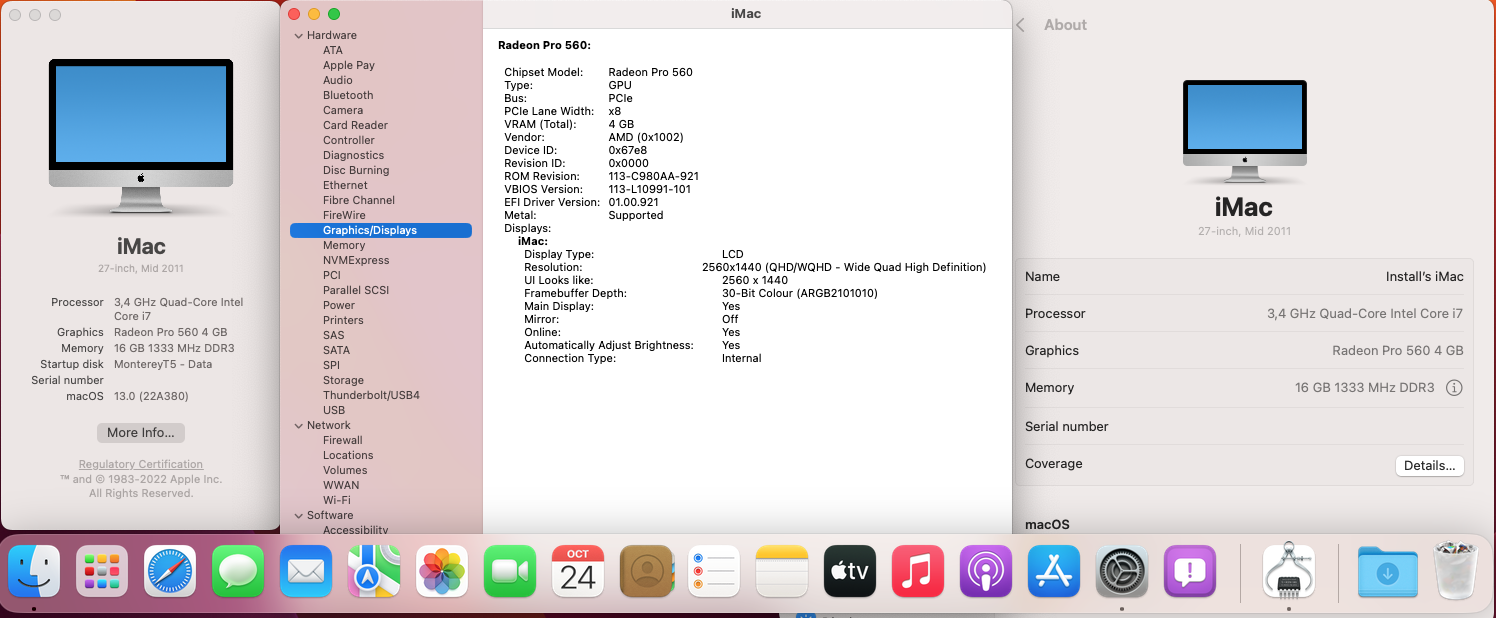The image size is (1496, 618).
Task: Click More Info button
Action: pos(141,433)
